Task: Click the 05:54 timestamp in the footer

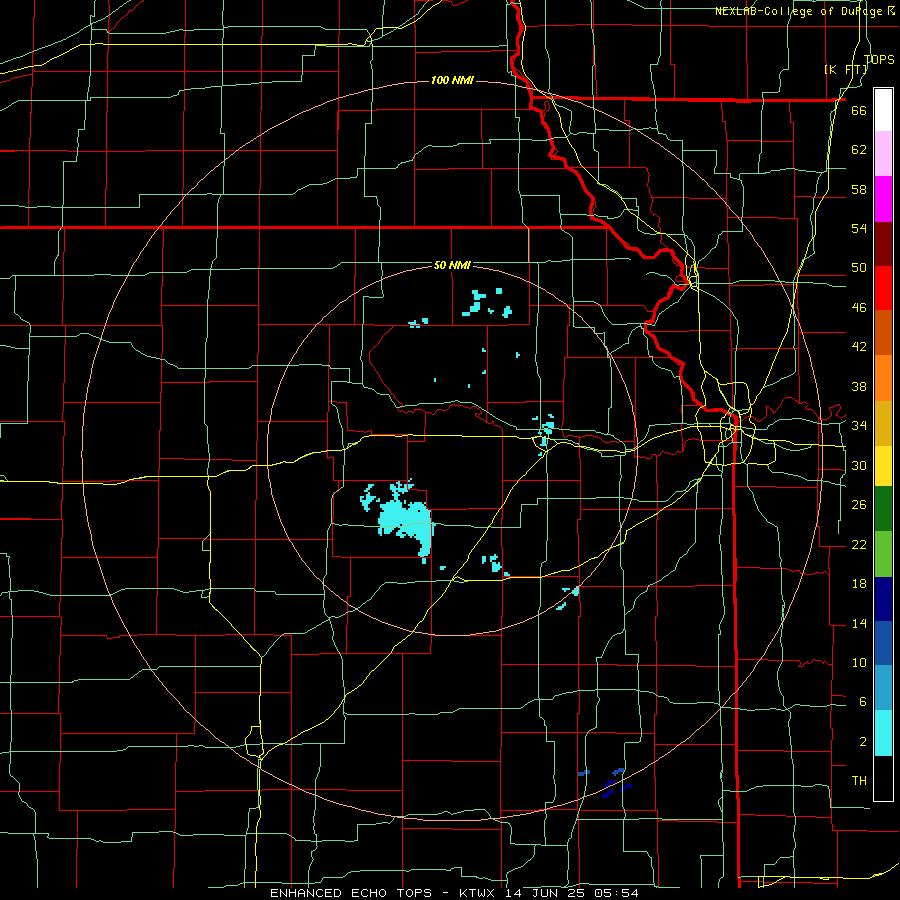Action: pos(617,893)
